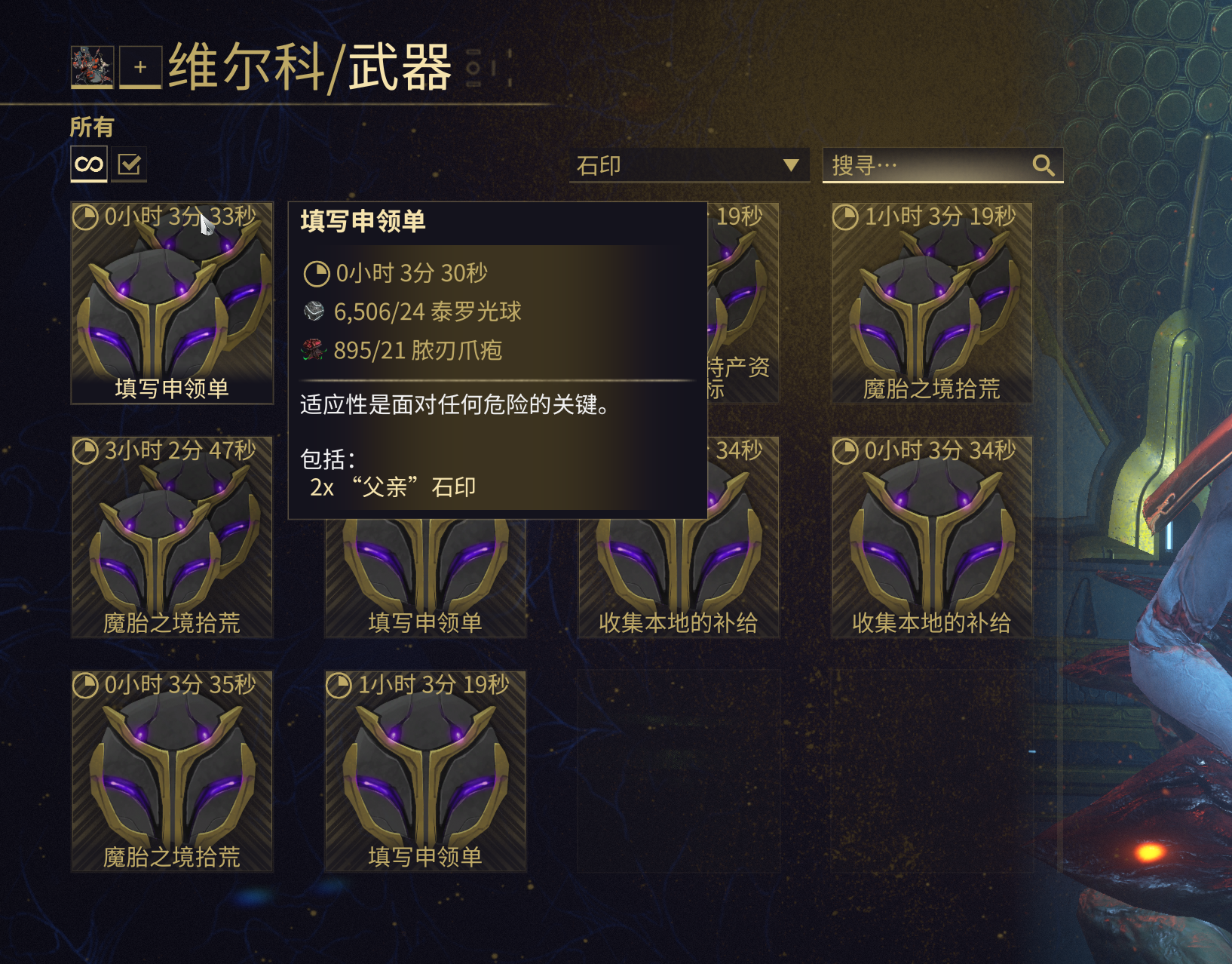Select the infinity show-all filter icon

(x=89, y=164)
